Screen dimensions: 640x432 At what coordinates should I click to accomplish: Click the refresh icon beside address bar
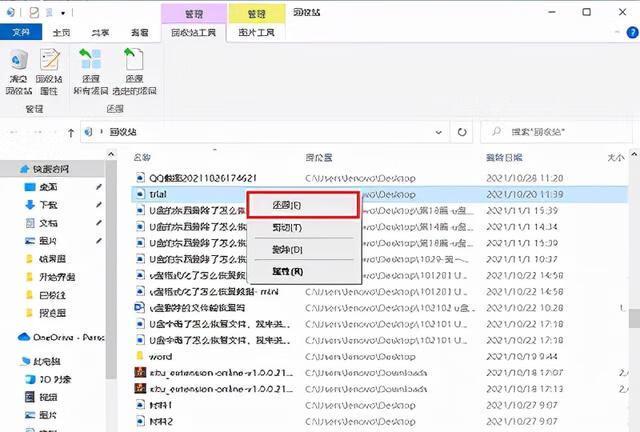tap(462, 131)
